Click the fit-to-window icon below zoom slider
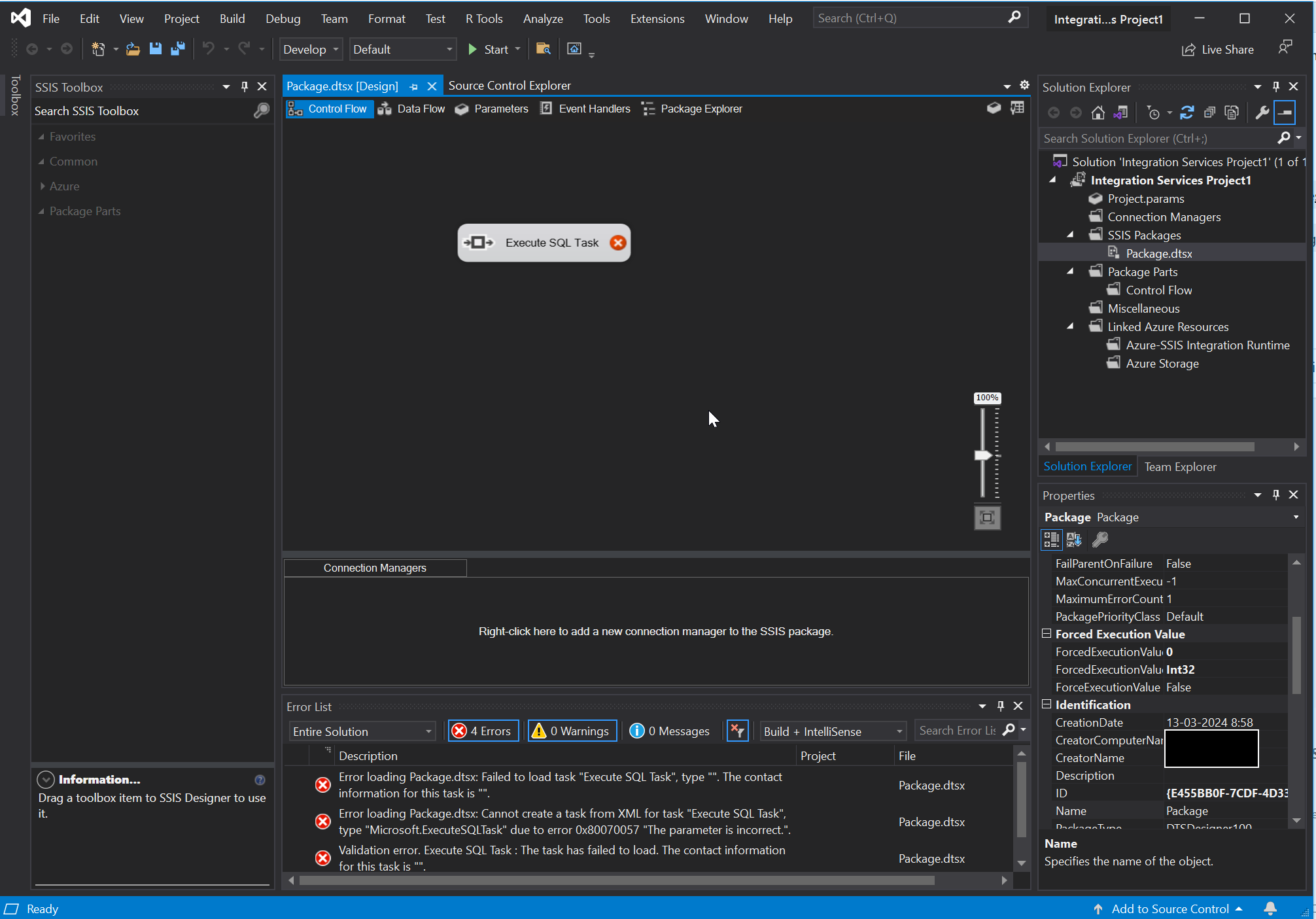Image resolution: width=1316 pixels, height=919 pixels. pyautogui.click(x=987, y=517)
